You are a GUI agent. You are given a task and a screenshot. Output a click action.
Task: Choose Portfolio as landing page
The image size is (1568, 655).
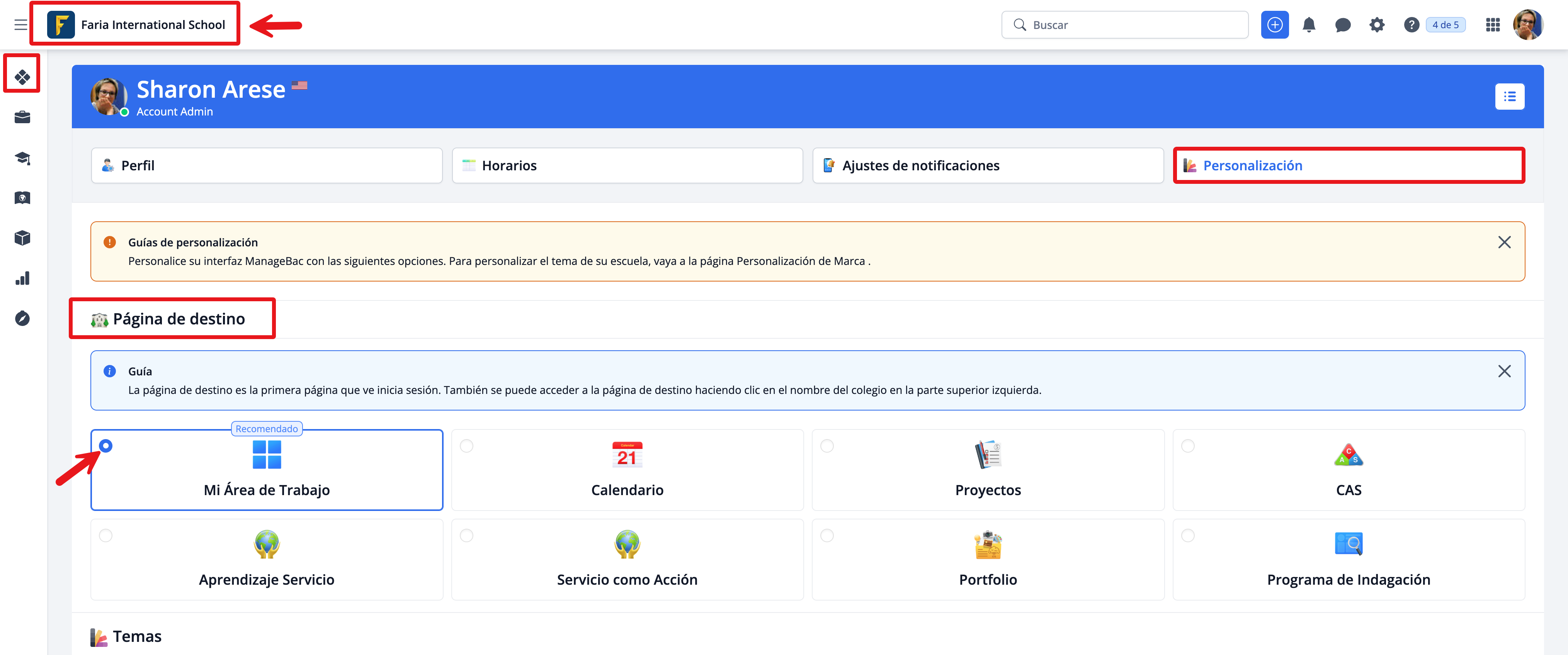click(987, 559)
